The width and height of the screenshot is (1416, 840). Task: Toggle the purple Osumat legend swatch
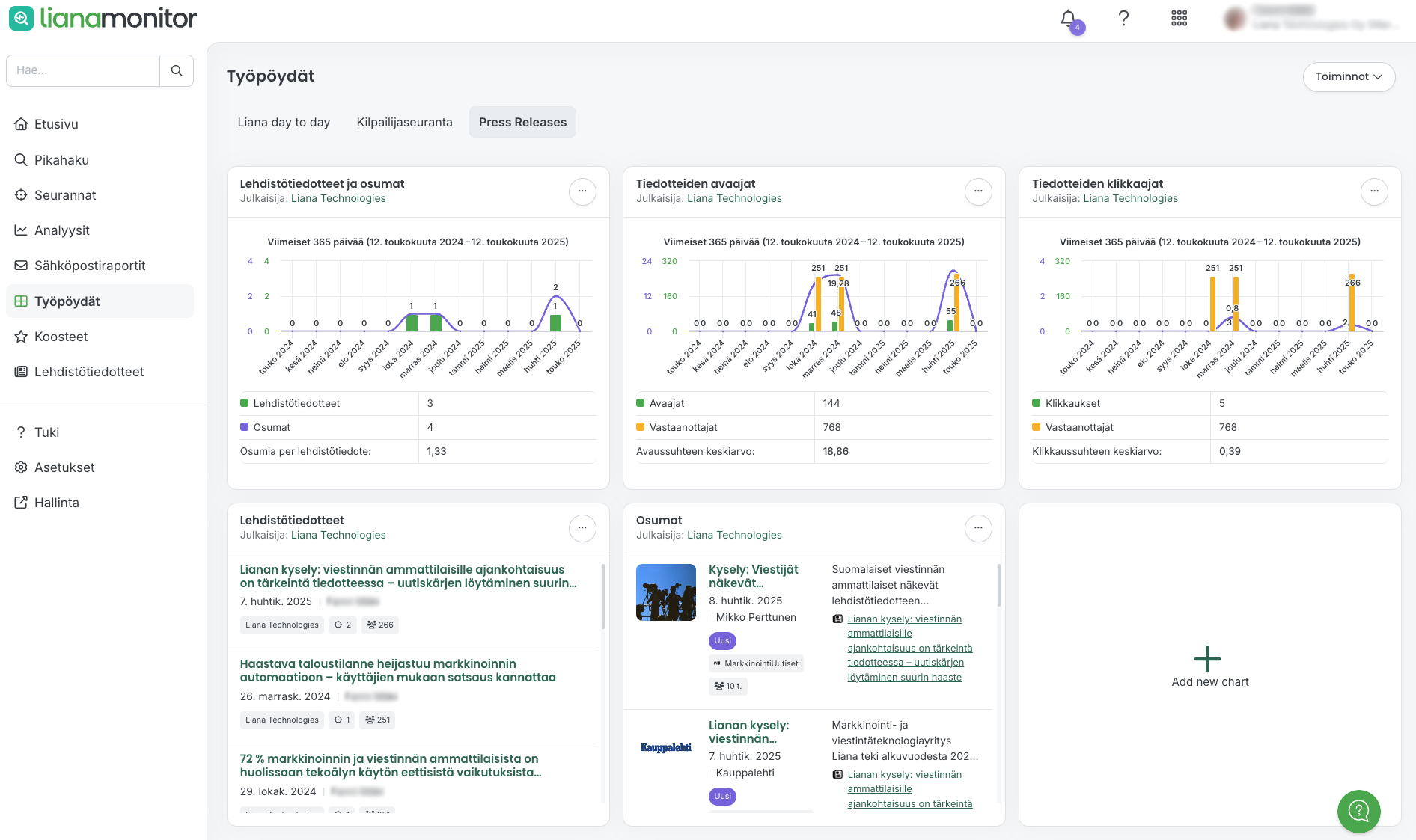coord(244,427)
